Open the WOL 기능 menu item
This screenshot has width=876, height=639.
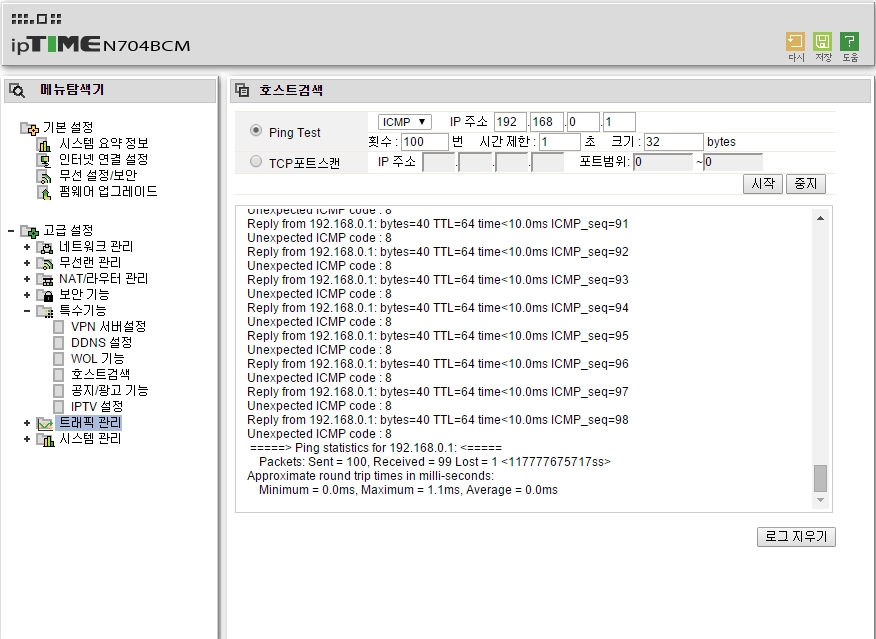point(97,359)
